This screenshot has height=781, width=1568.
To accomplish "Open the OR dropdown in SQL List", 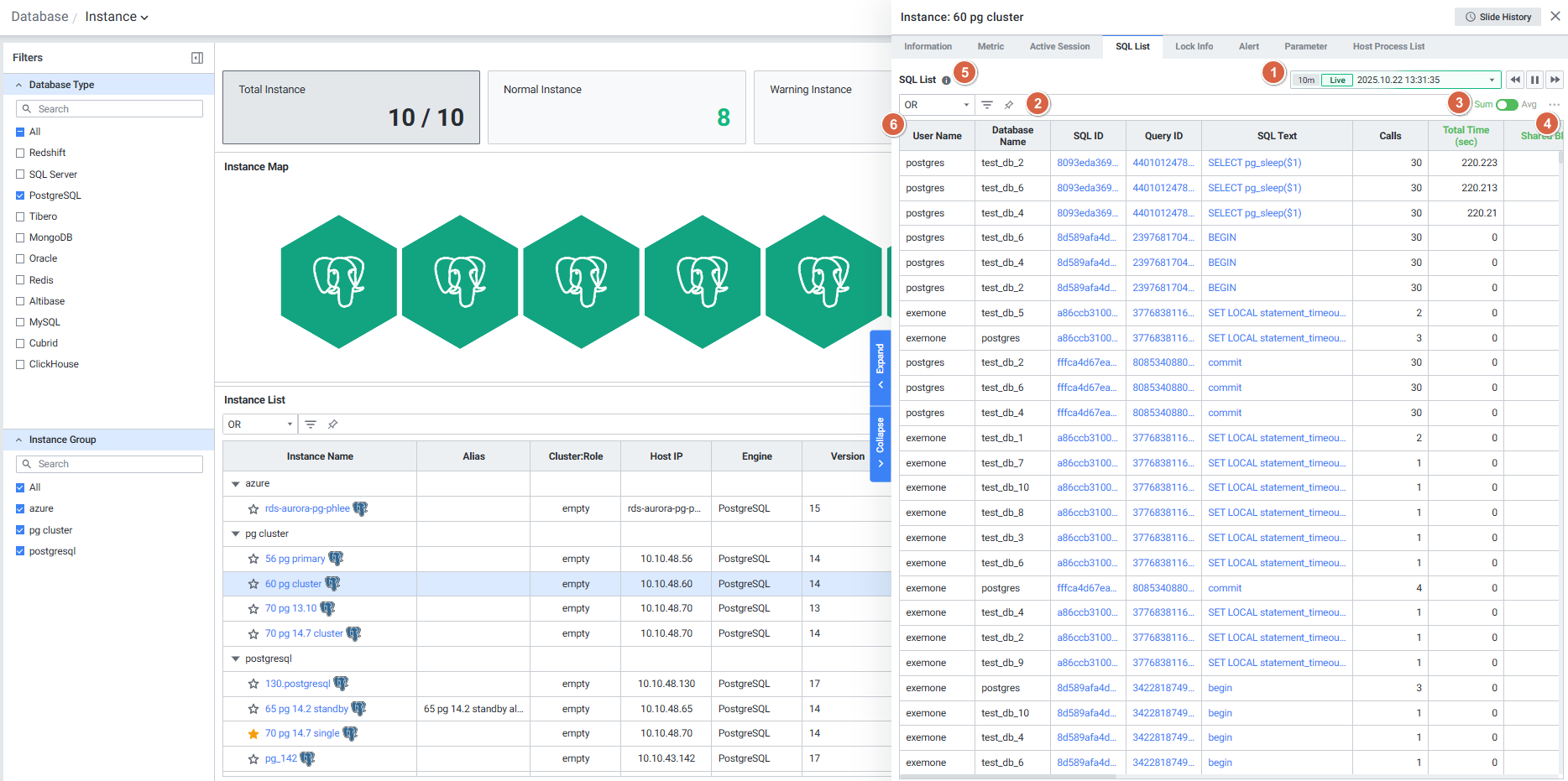I will [x=936, y=105].
